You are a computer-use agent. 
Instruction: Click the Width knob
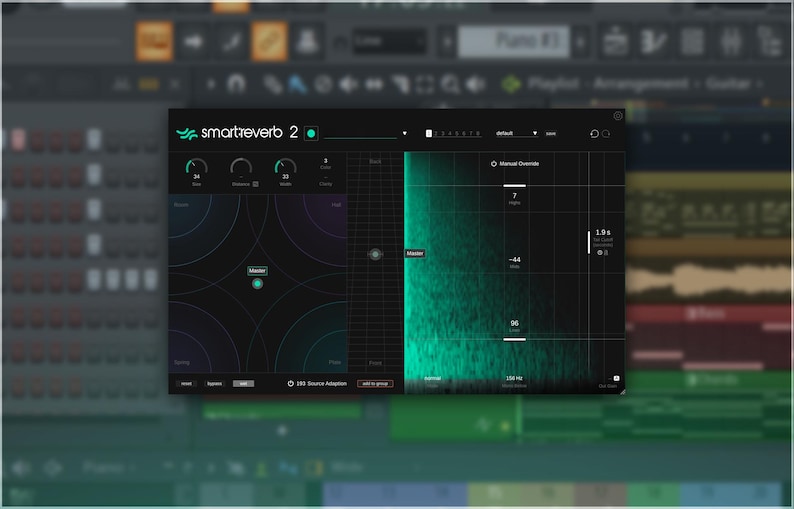[x=286, y=168]
